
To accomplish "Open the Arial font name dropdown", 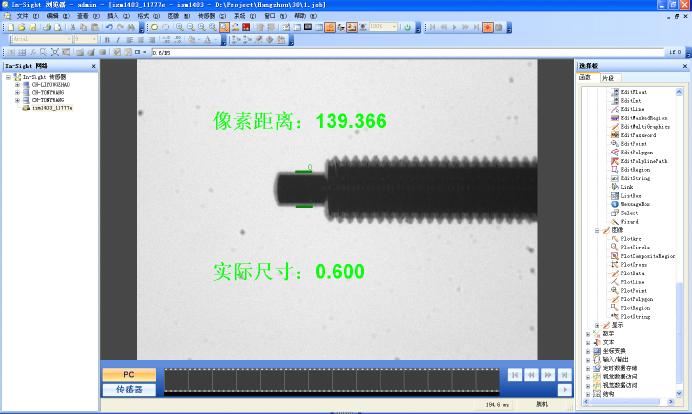I will pos(68,40).
